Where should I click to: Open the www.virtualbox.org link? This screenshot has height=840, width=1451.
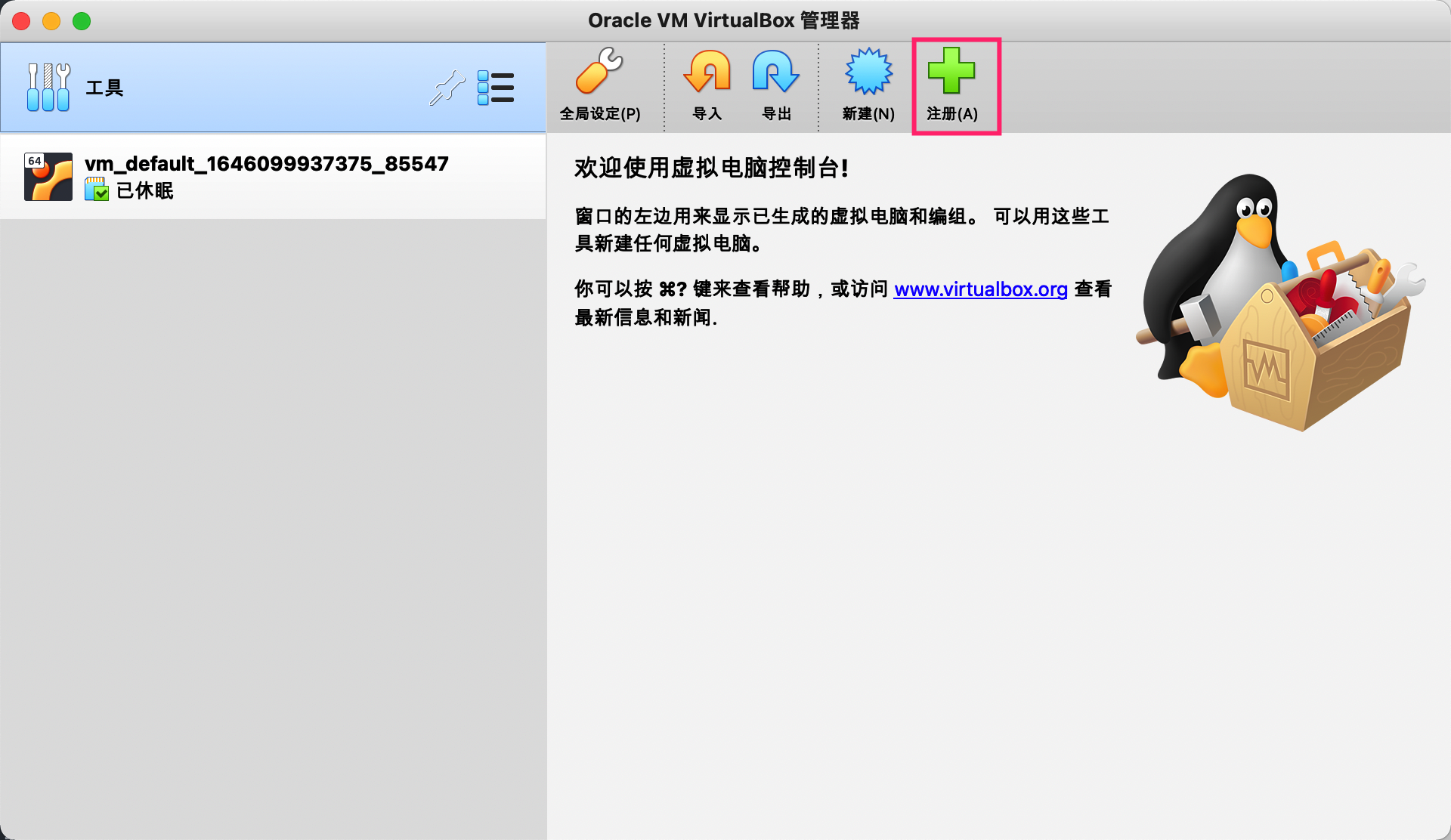tap(980, 289)
